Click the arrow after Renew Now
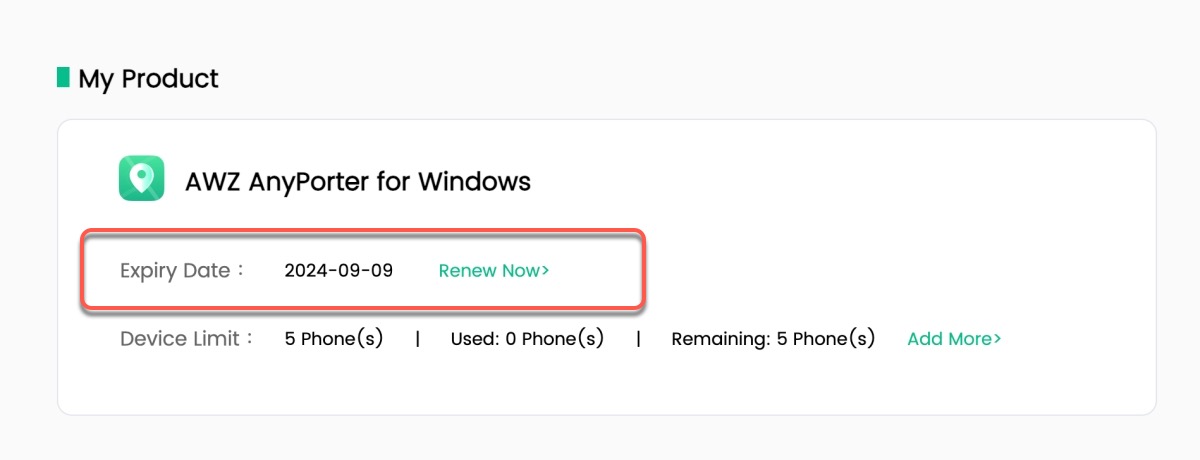This screenshot has width=1200, height=460. pyautogui.click(x=545, y=270)
